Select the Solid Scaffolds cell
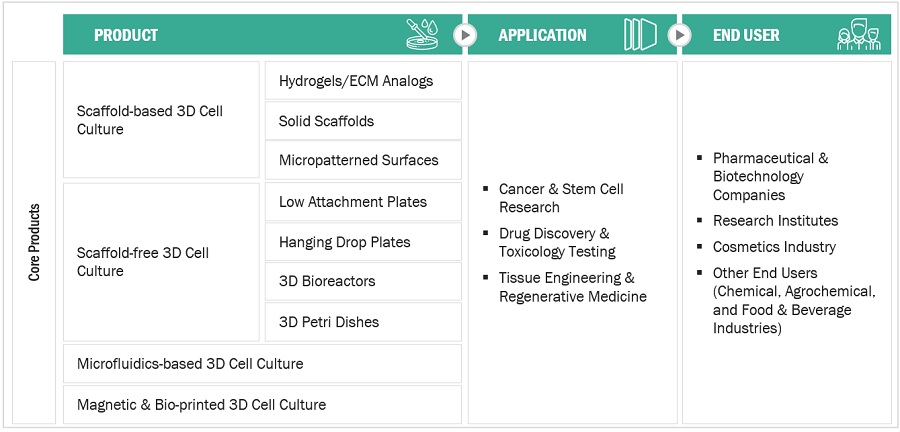The height and width of the screenshot is (432, 900). point(363,121)
